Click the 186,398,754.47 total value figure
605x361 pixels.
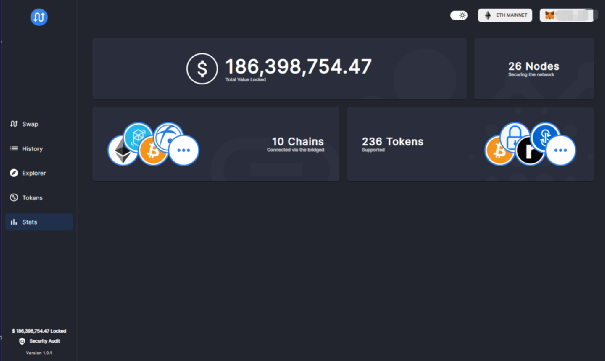(298, 67)
